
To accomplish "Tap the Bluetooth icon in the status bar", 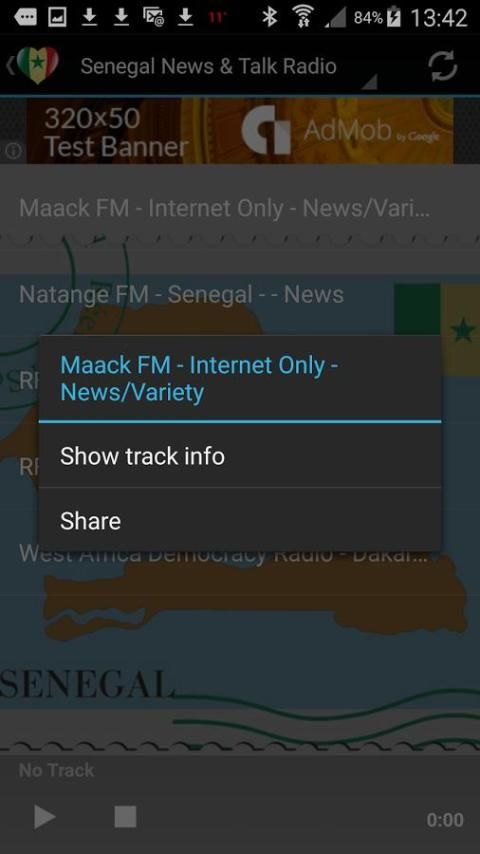I will click(269, 18).
